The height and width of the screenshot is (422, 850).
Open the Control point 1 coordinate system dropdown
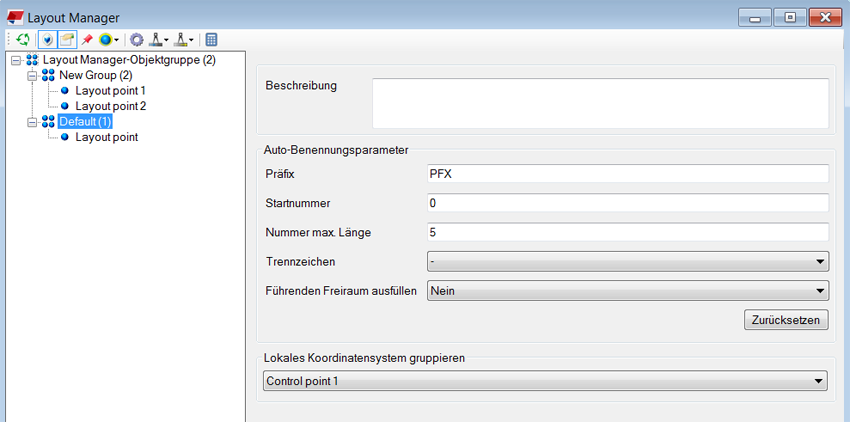545,381
